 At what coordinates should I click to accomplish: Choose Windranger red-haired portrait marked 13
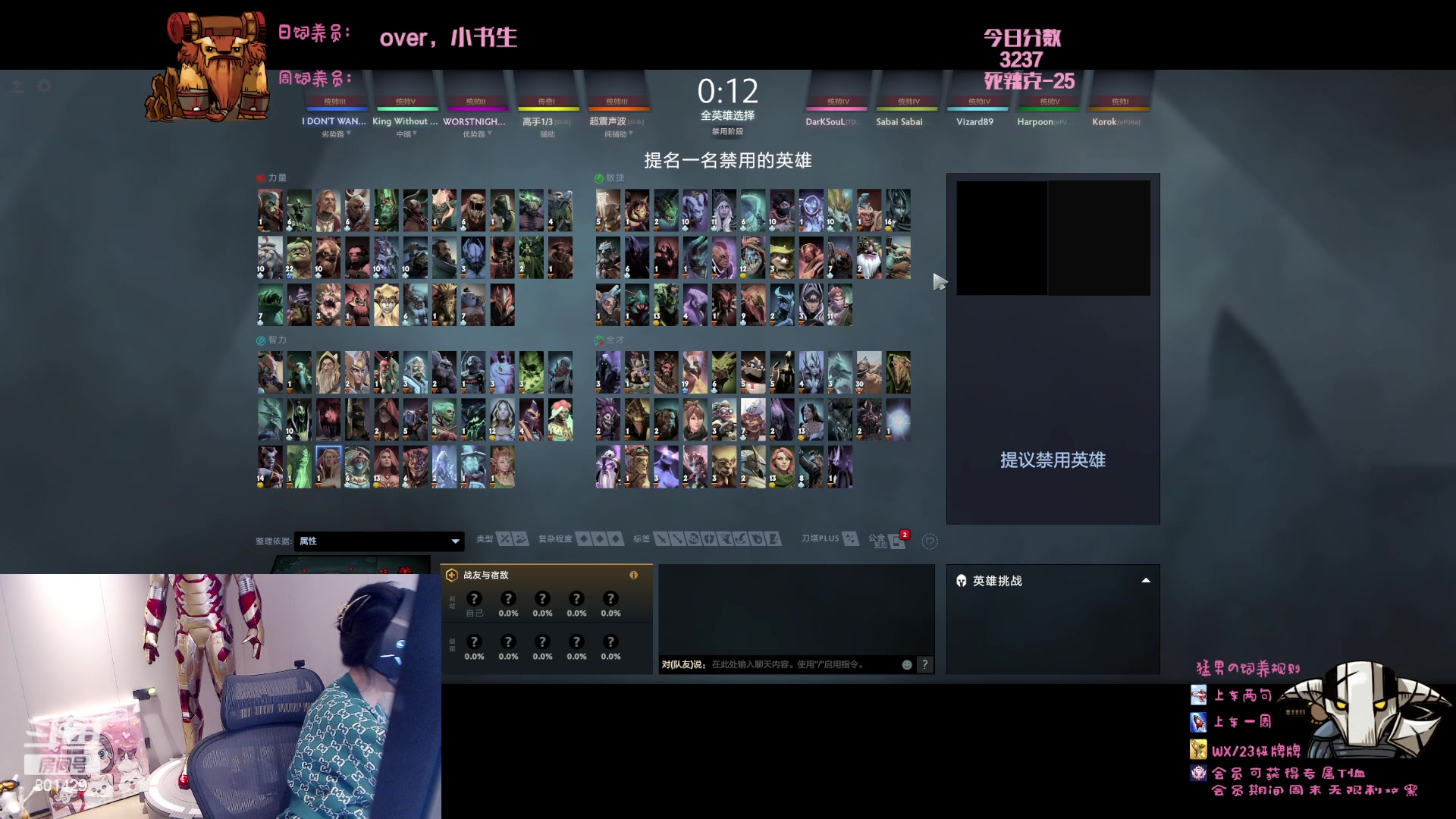pos(782,467)
